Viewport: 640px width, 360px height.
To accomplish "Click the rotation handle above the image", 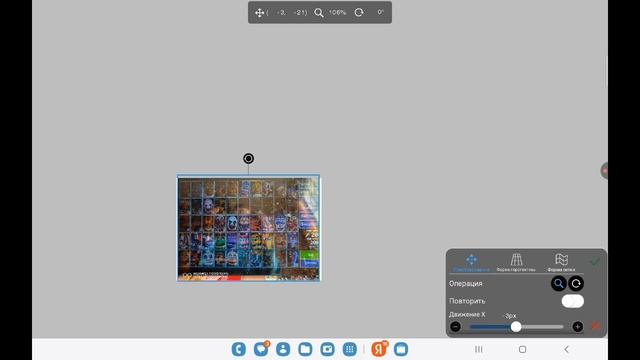I will [x=249, y=158].
